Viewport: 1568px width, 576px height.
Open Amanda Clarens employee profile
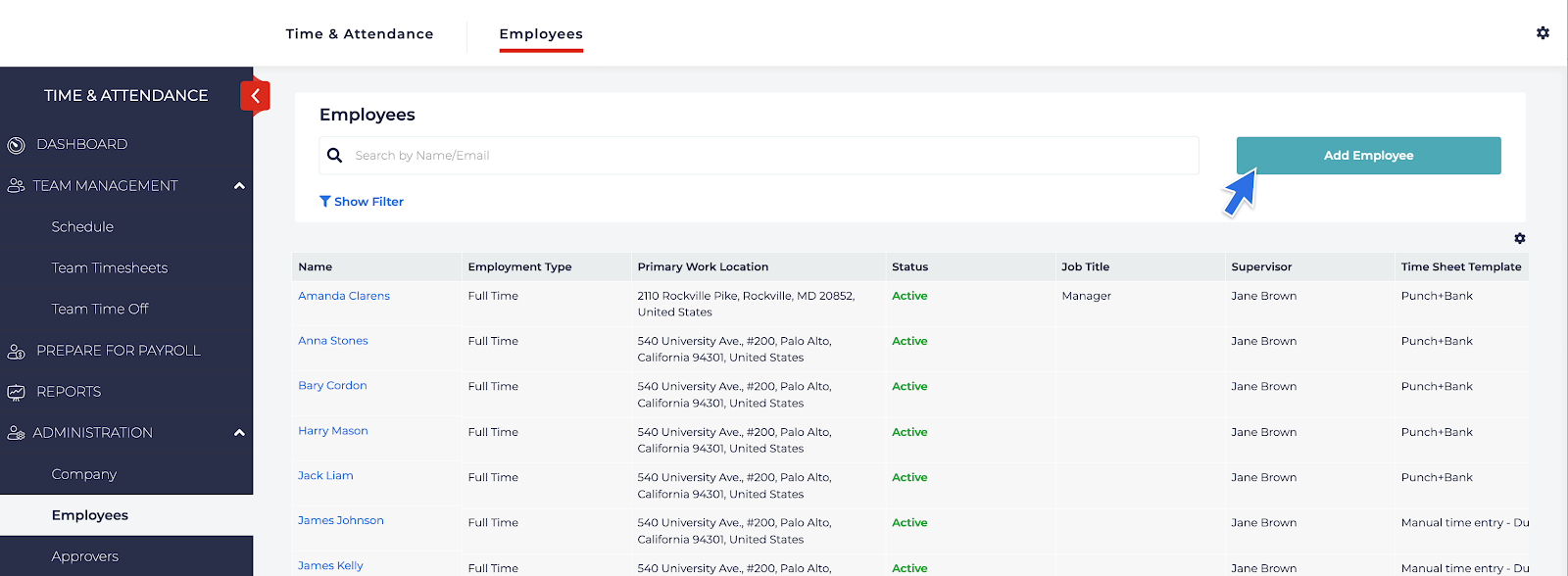coord(344,296)
